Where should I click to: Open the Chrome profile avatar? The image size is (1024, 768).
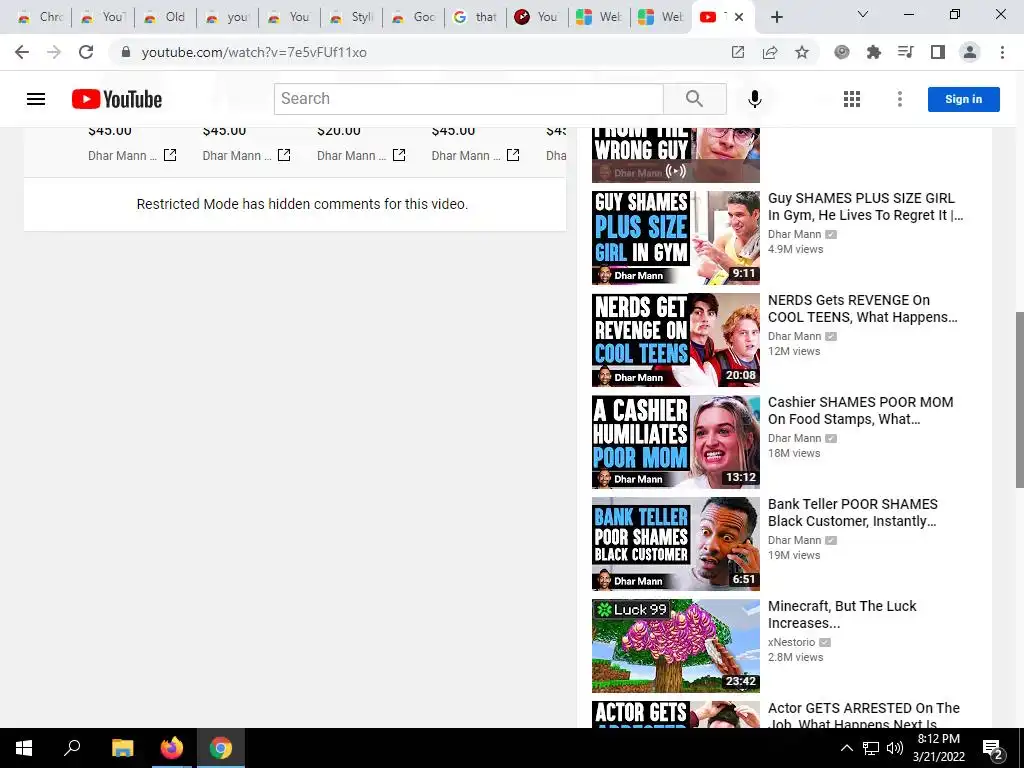click(970, 52)
